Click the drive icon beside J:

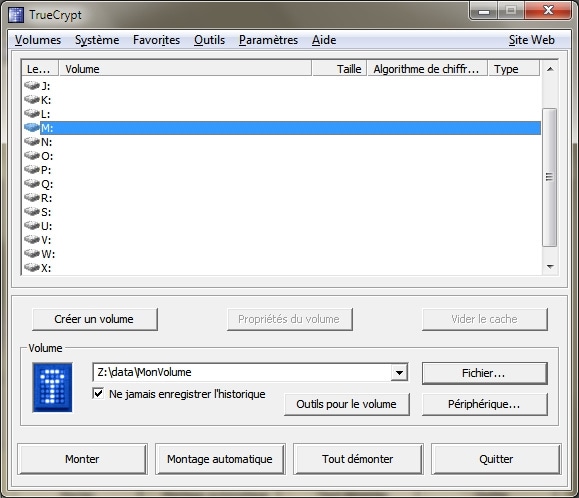(x=32, y=86)
